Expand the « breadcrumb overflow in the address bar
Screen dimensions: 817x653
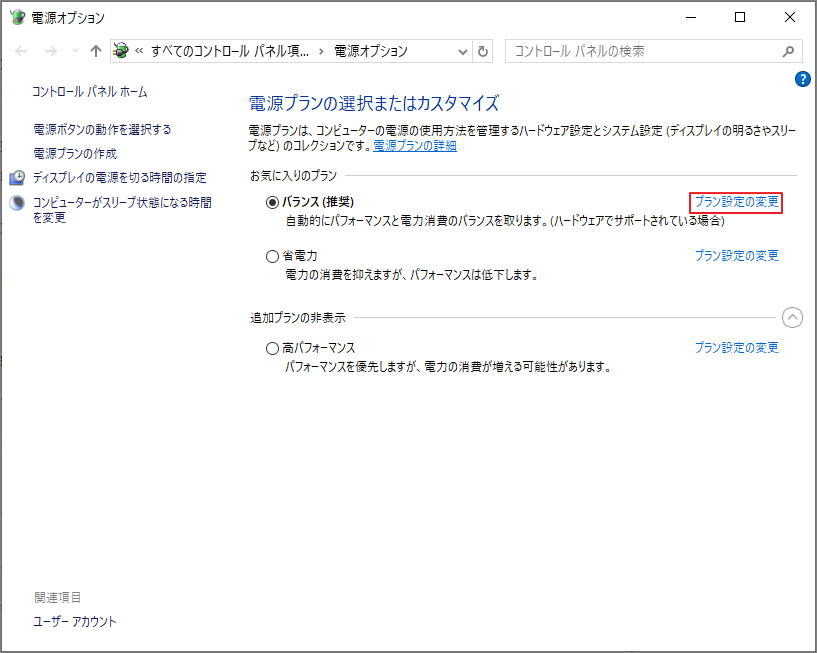138,51
